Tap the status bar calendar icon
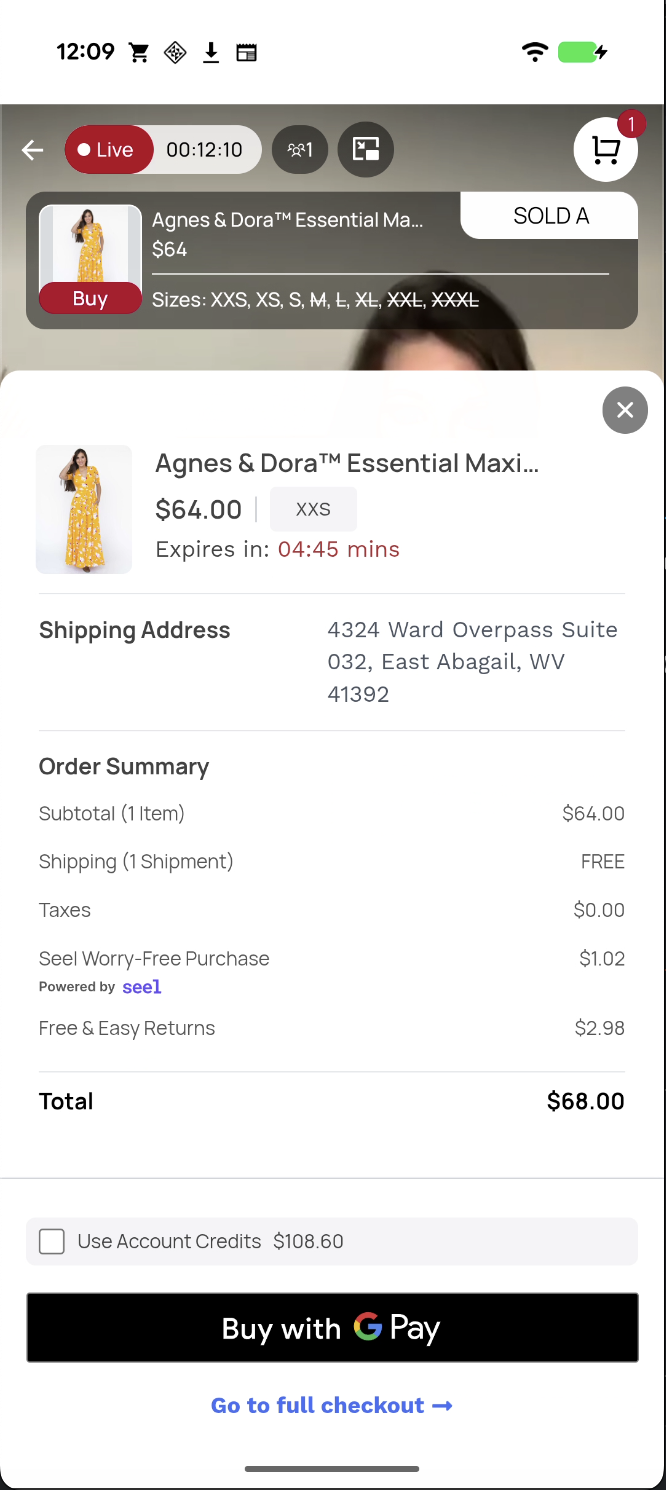Image resolution: width=666 pixels, height=1490 pixels. (246, 52)
